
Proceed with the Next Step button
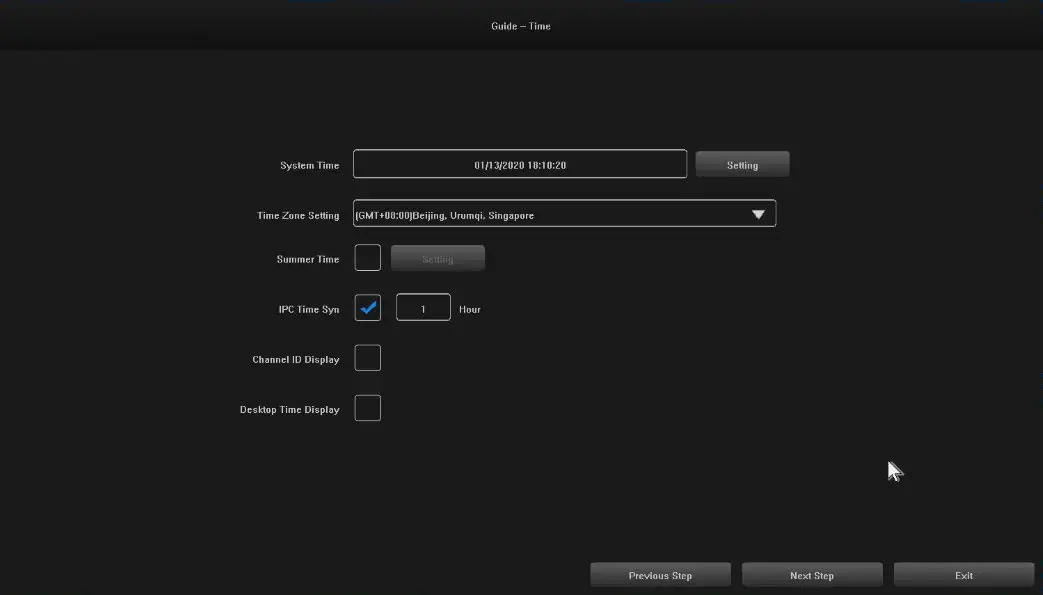pos(812,575)
